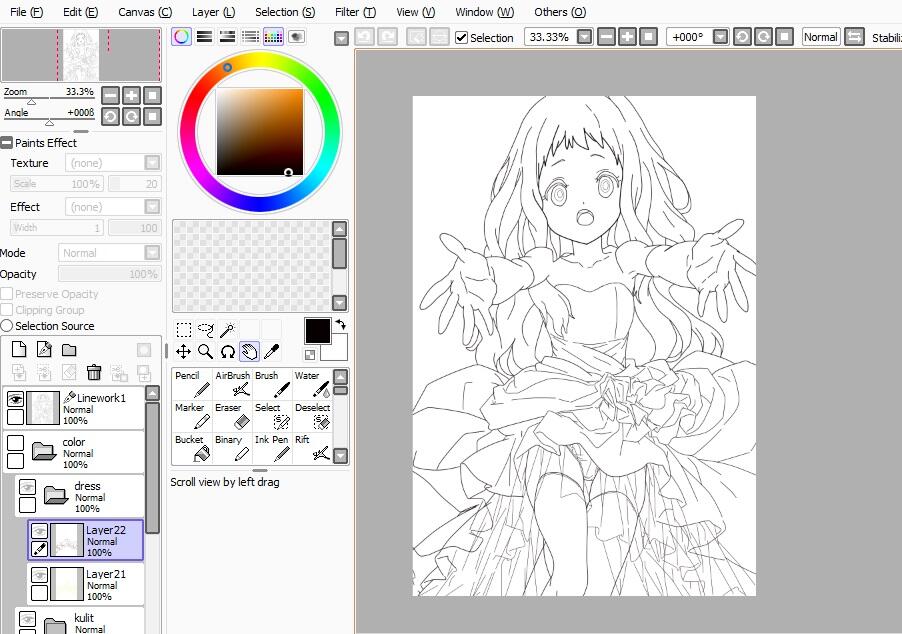The image size is (902, 634).
Task: Delete layer with trash can icon
Action: click(x=94, y=372)
